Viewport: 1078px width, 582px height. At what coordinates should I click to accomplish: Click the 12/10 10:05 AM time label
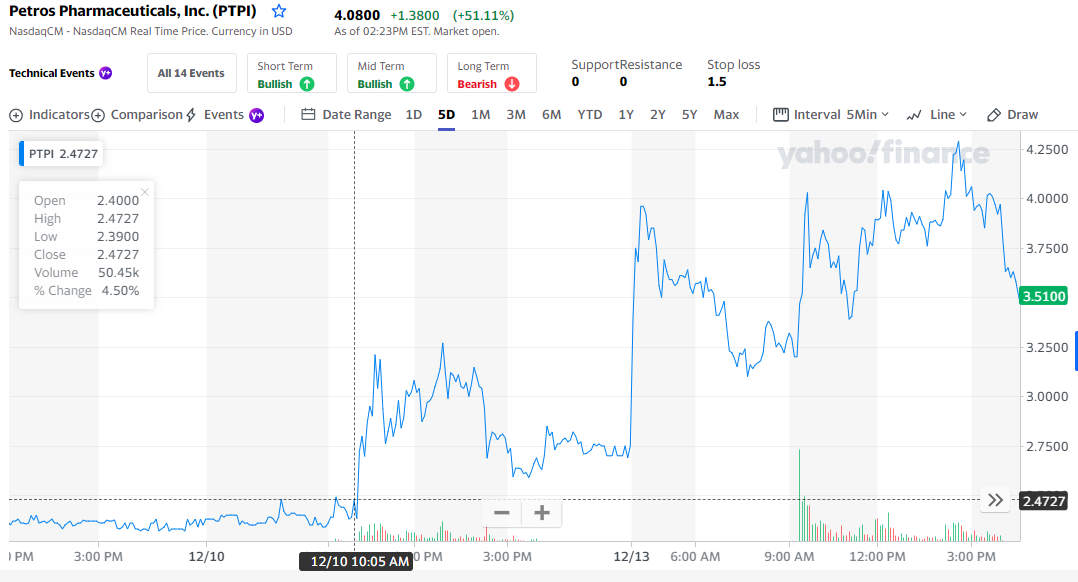click(356, 561)
